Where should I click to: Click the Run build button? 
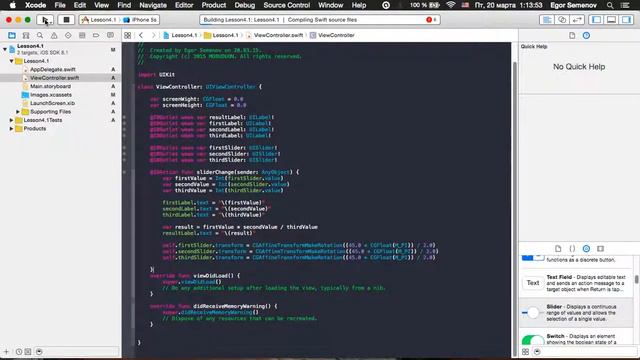(x=45, y=20)
